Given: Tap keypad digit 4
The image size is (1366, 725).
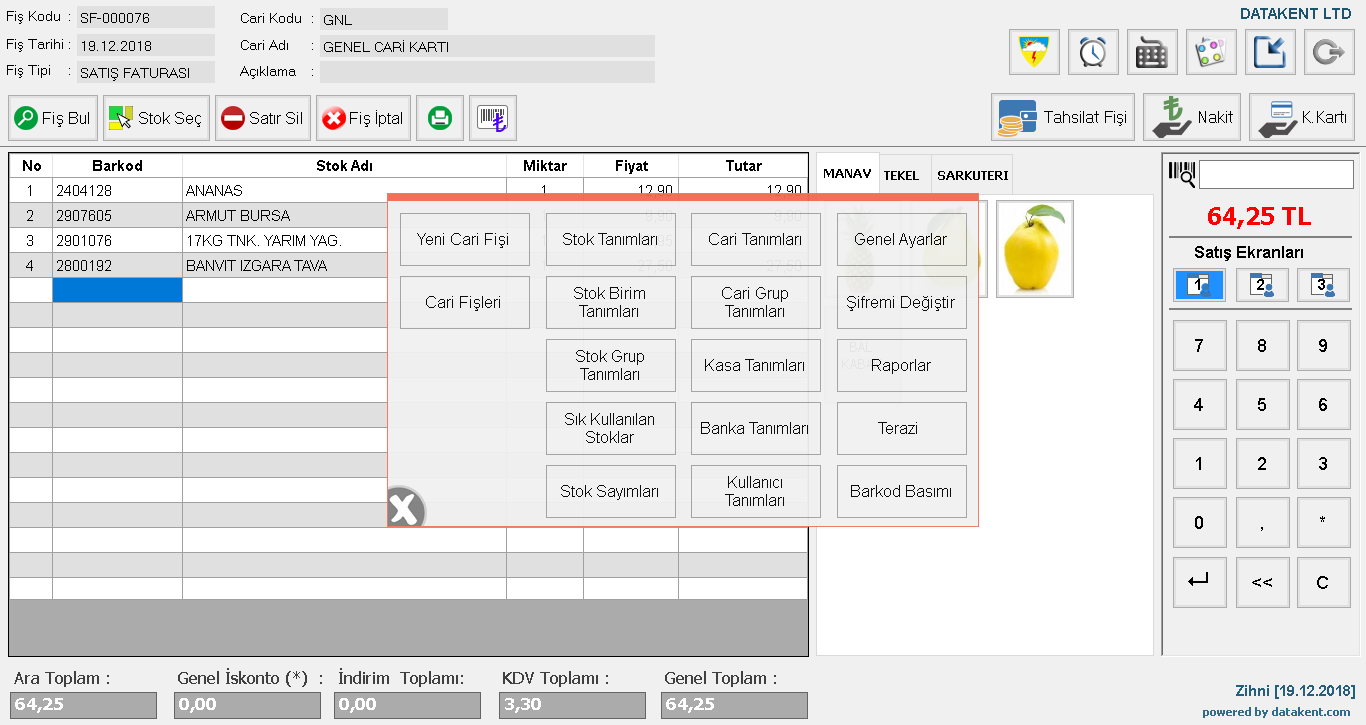Looking at the screenshot, I should [x=1199, y=405].
